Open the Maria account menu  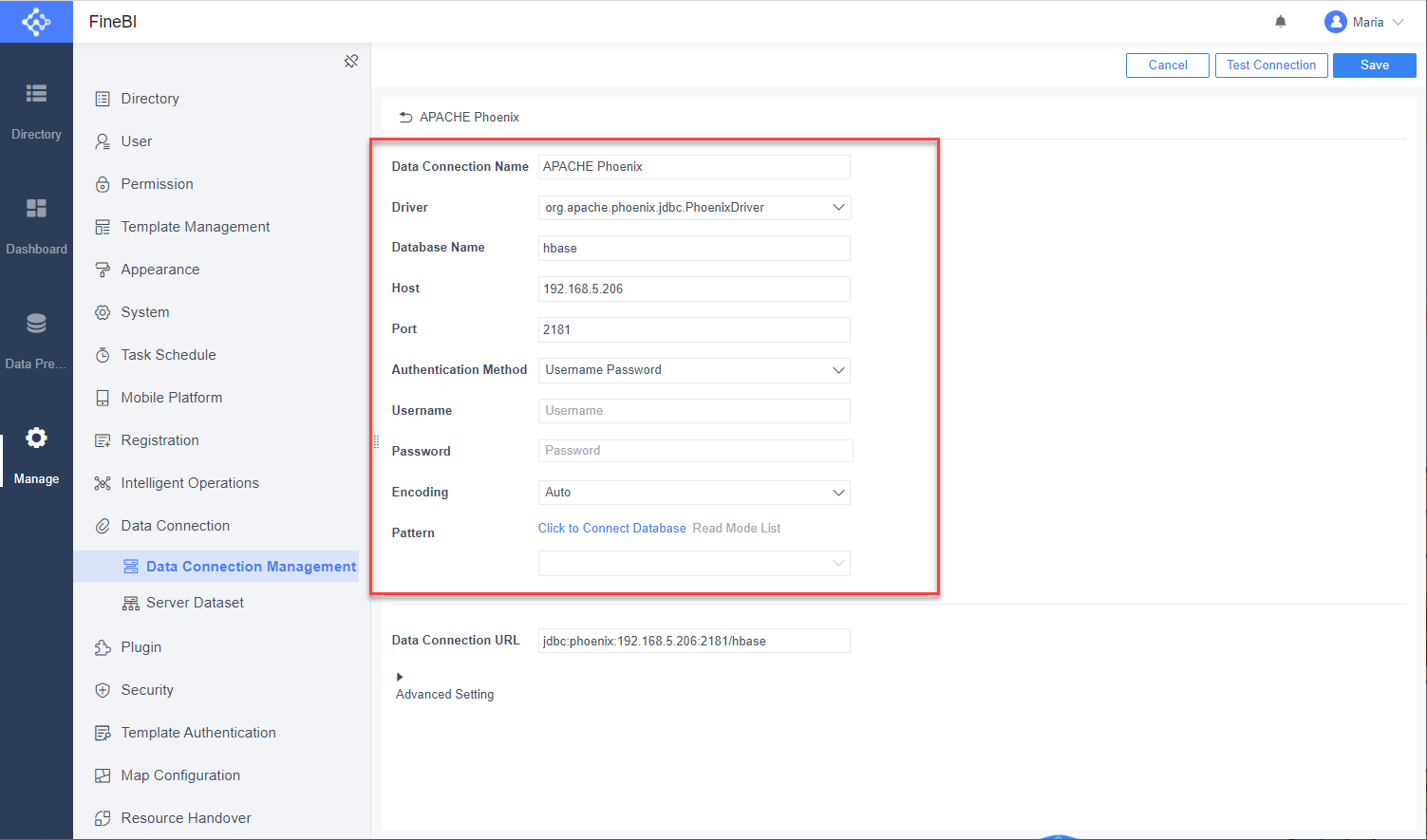[x=1364, y=21]
